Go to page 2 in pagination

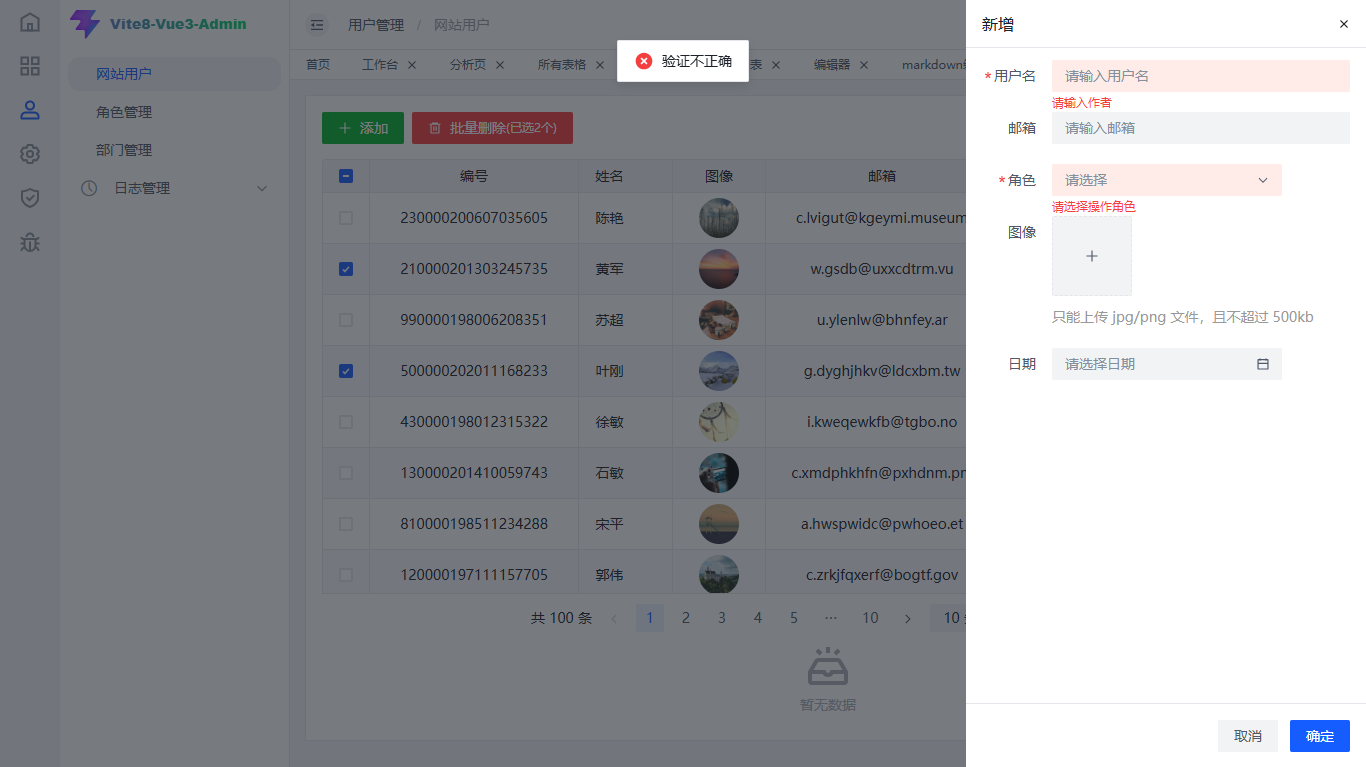point(686,618)
